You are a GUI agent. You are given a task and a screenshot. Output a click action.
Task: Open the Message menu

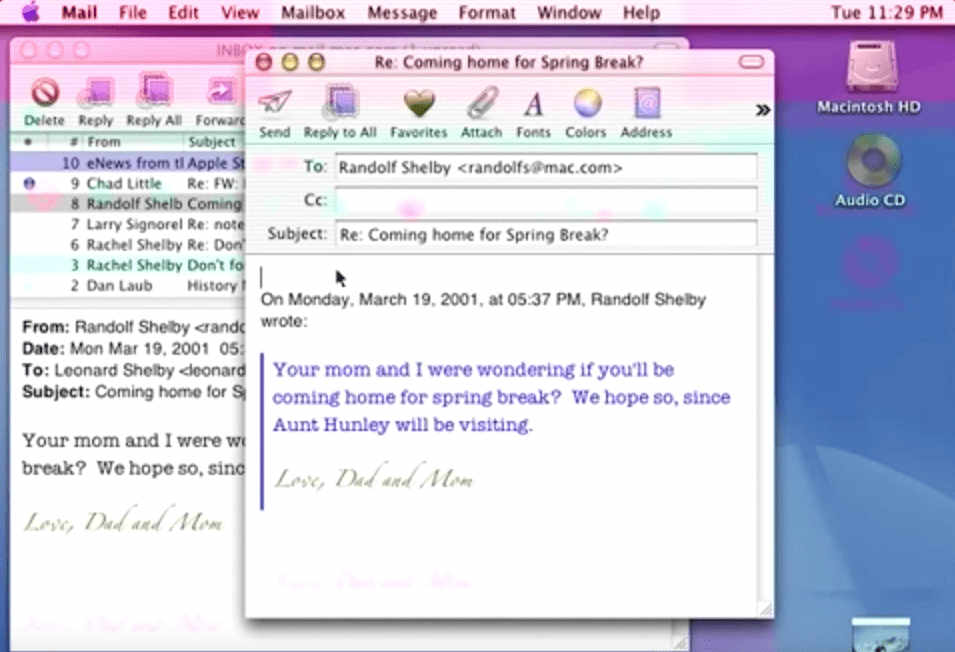(x=402, y=13)
